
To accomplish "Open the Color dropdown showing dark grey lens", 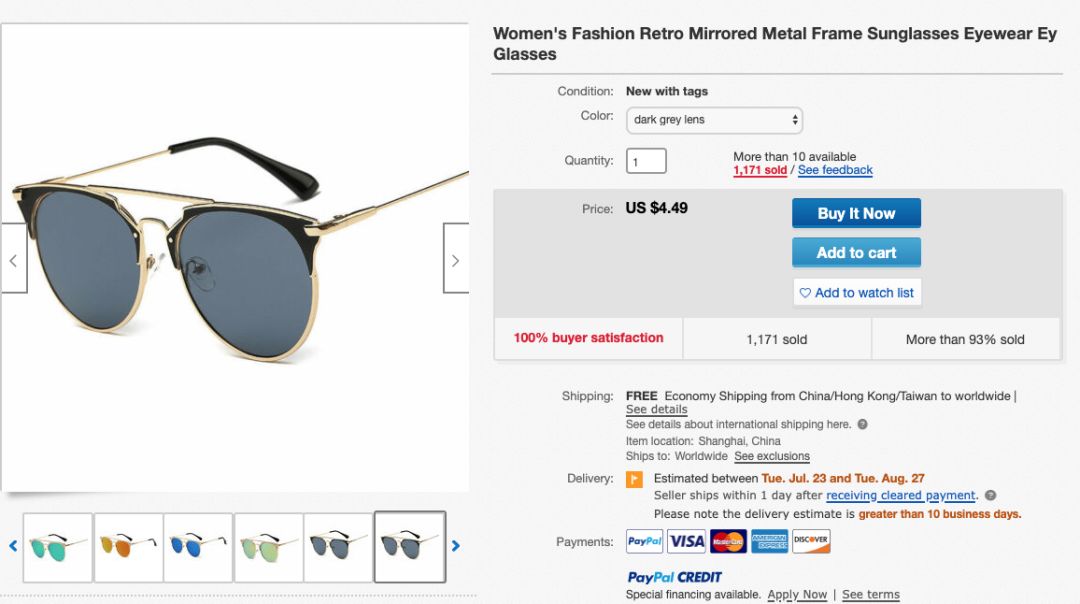I will point(714,120).
